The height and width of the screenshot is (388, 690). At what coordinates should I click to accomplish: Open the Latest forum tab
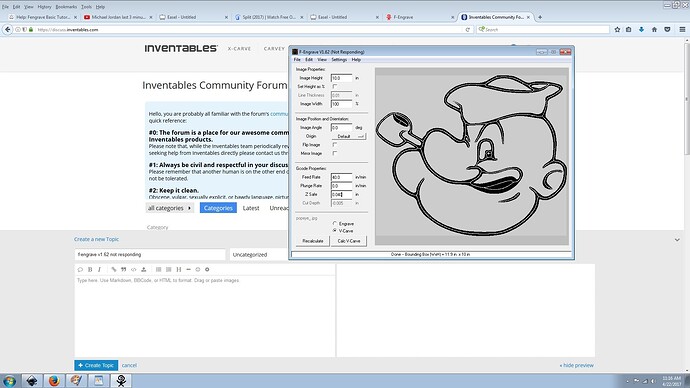point(251,208)
